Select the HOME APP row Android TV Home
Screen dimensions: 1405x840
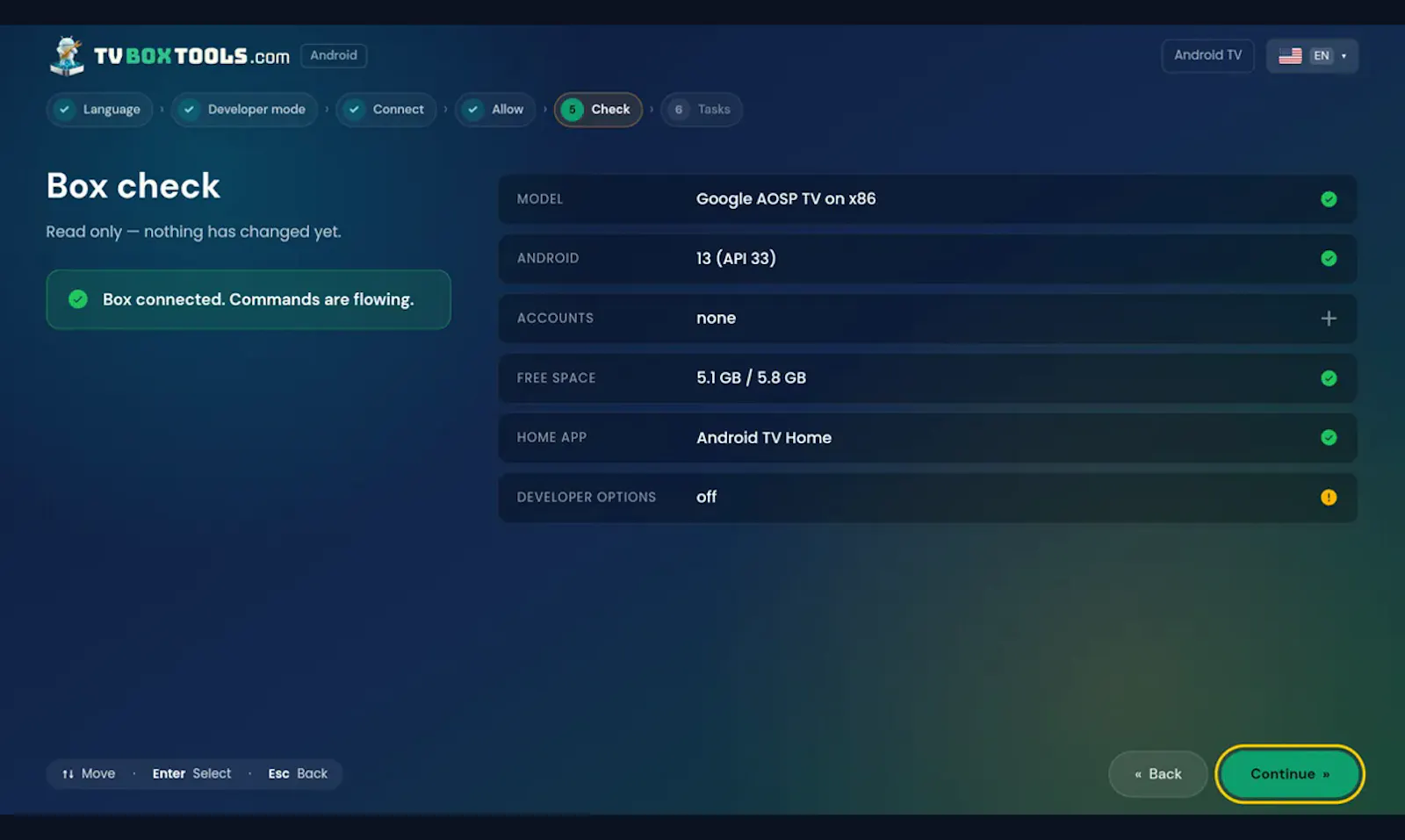927,437
